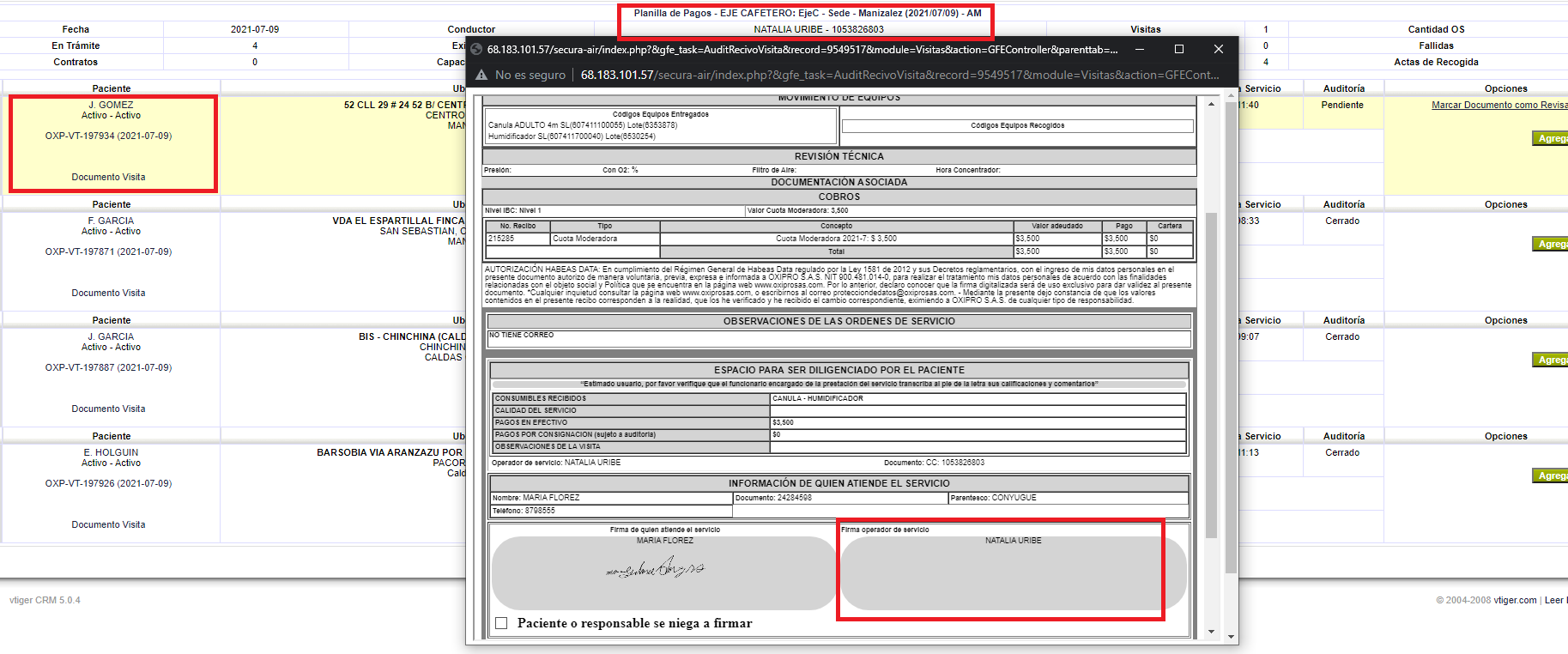Click the globe site icon in popup title bar

(476, 49)
